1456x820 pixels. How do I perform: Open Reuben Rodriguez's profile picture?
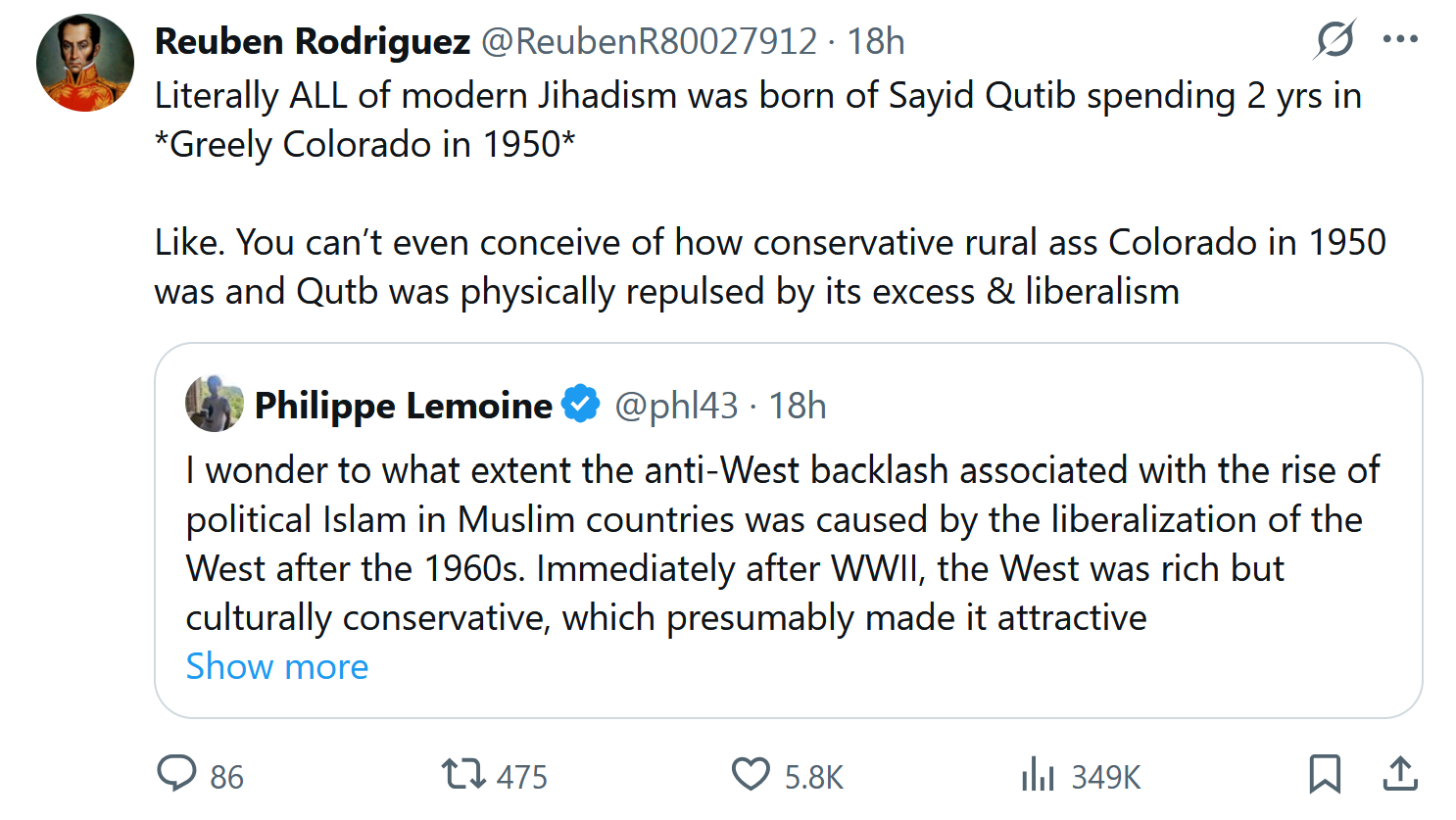[85, 63]
